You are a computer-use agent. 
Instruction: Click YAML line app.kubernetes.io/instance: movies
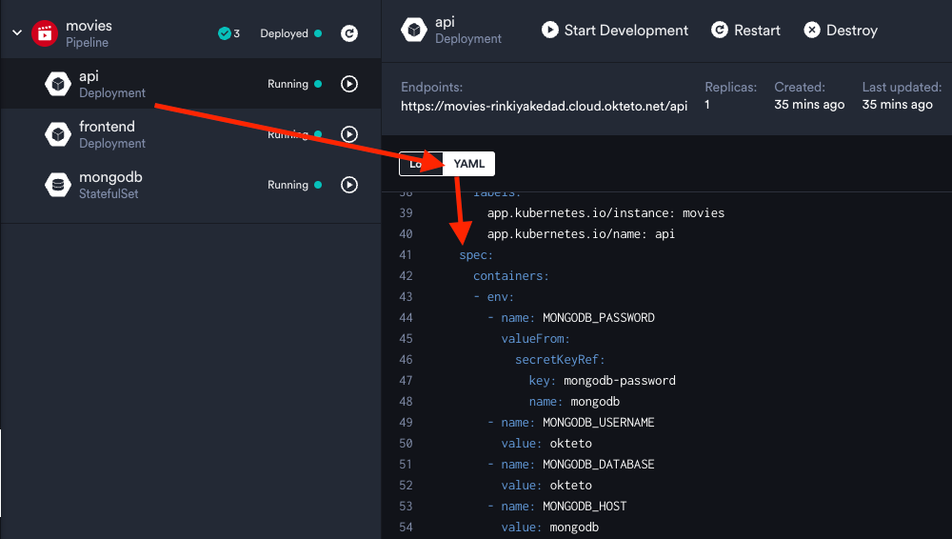[605, 213]
